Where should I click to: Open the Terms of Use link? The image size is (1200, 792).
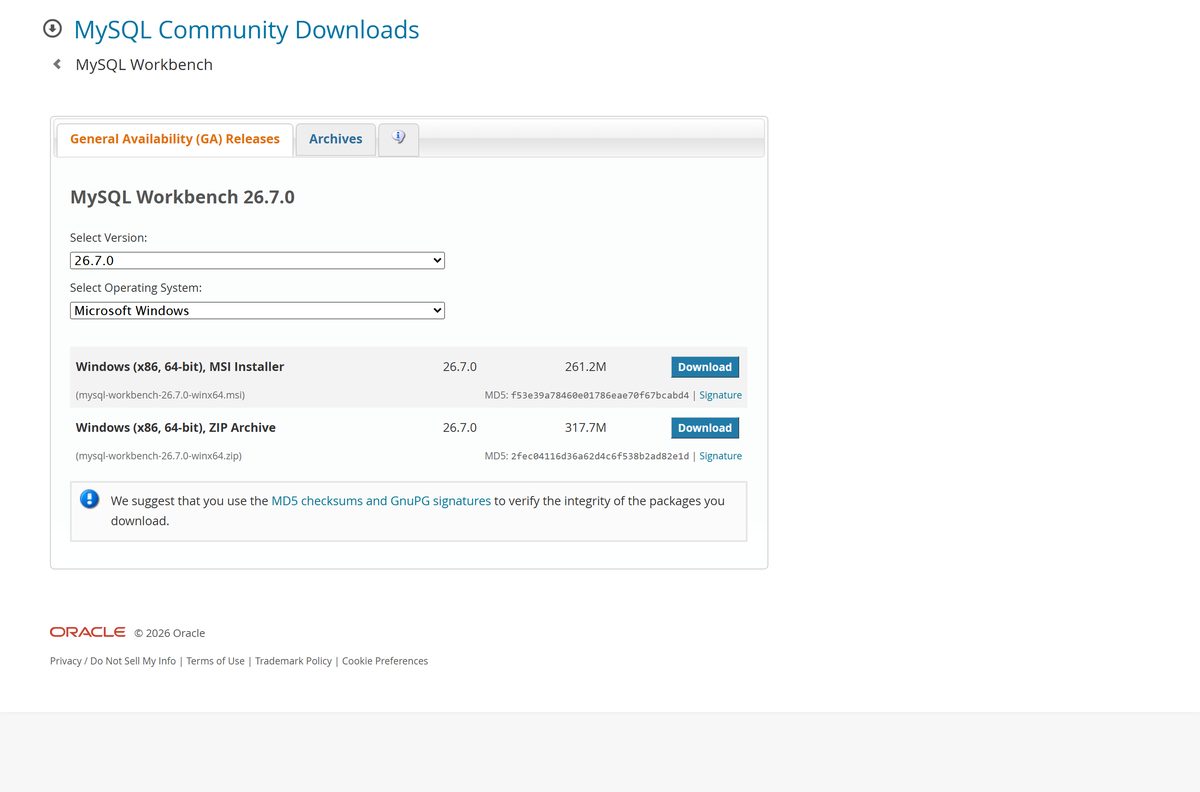tap(215, 661)
